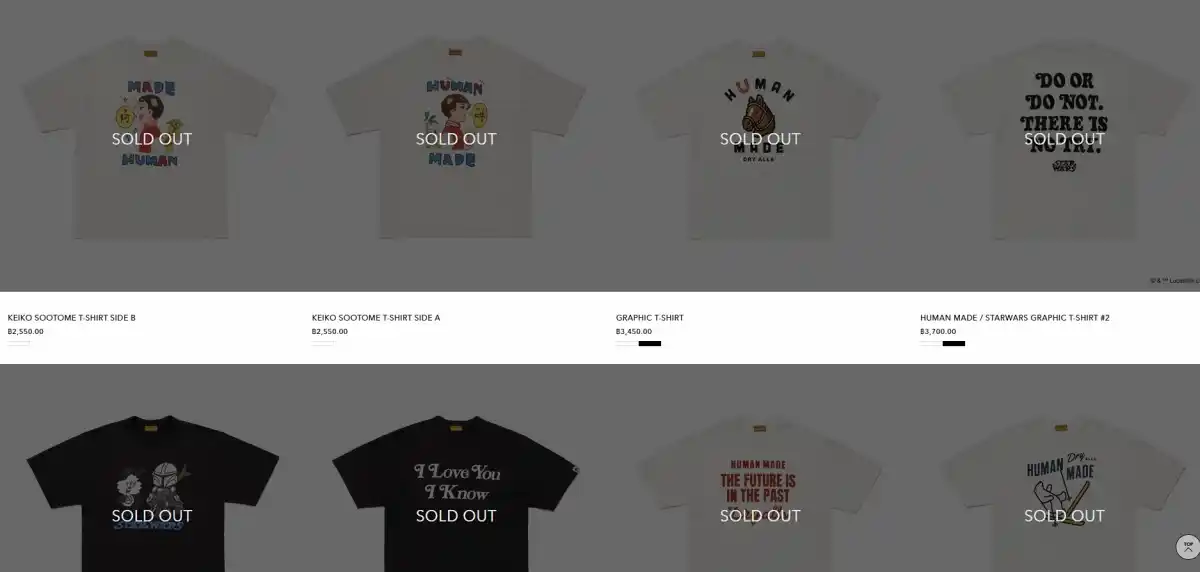Select white color swatch under Graphic T-Shirt
This screenshot has height=572, width=1200.
click(627, 344)
